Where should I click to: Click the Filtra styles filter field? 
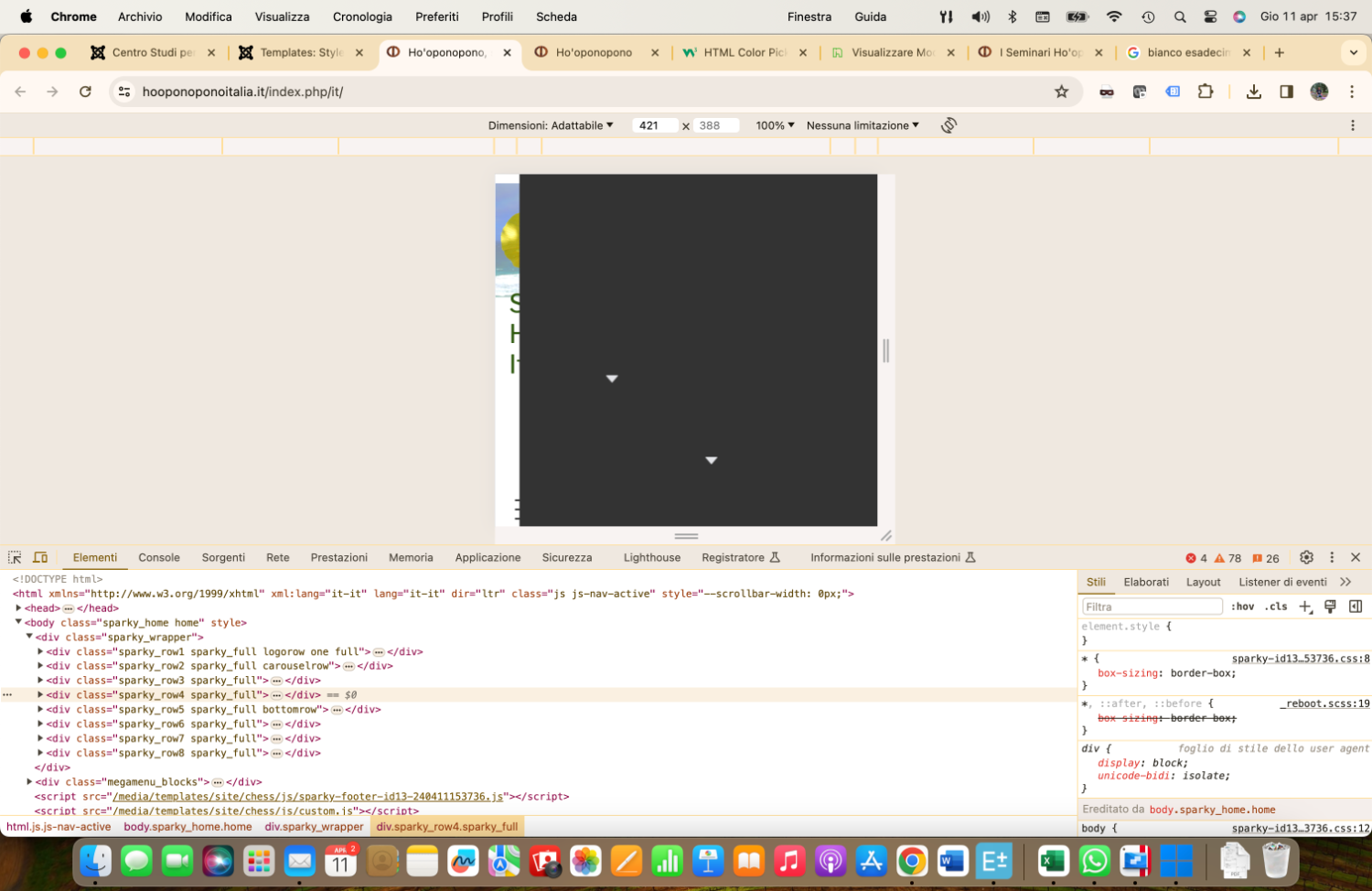(x=1152, y=607)
